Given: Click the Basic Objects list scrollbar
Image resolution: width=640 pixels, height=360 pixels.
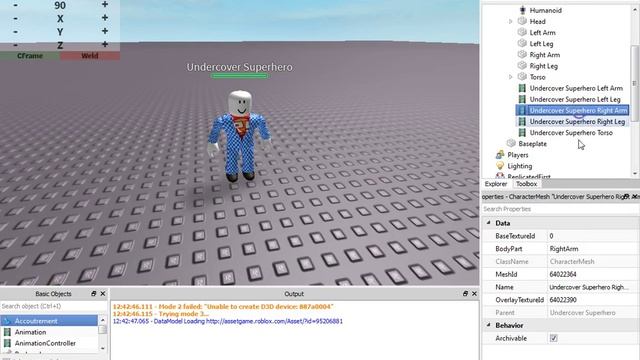Looking at the screenshot, I should pos(102,330).
